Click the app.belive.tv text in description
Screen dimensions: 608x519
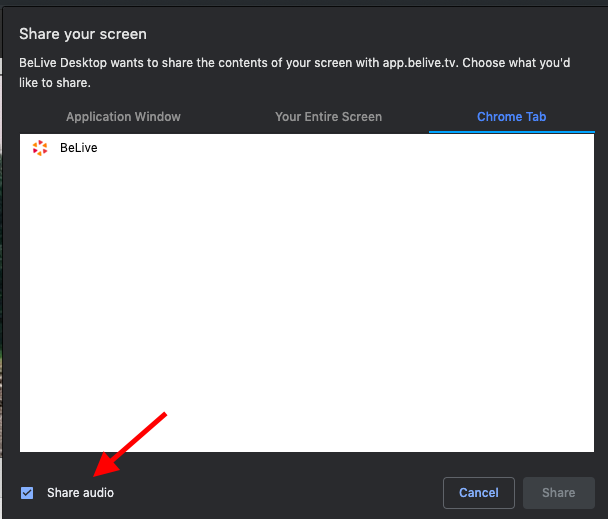420,63
